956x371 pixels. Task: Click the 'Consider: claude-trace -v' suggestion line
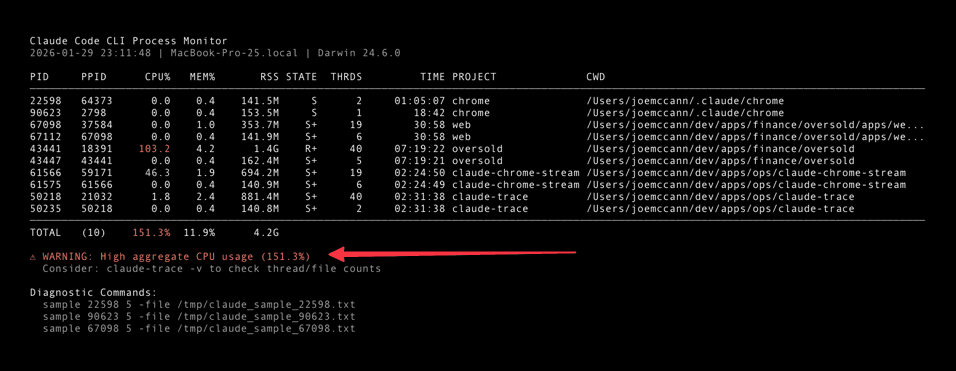tap(212, 269)
